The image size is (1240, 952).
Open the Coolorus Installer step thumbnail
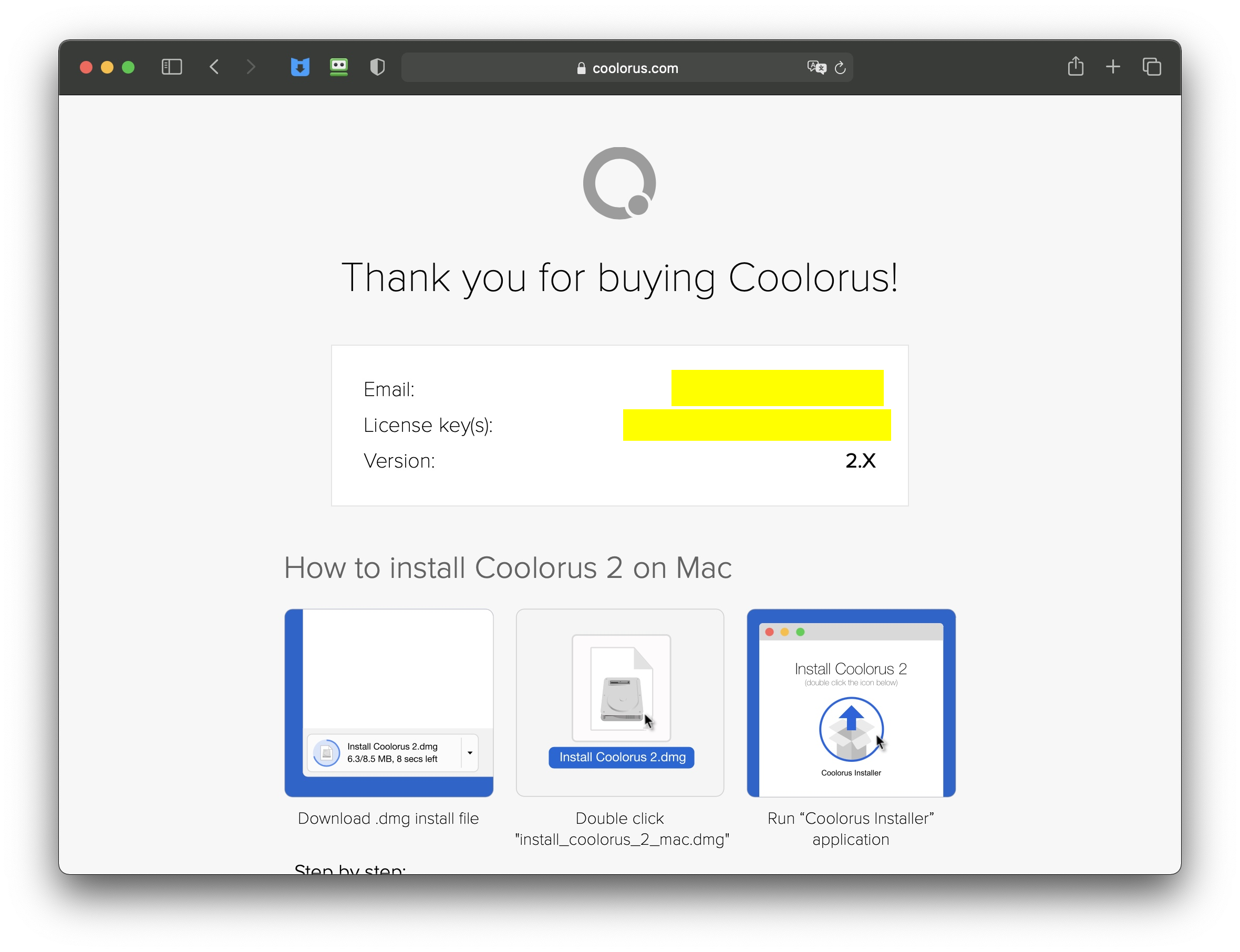click(851, 702)
